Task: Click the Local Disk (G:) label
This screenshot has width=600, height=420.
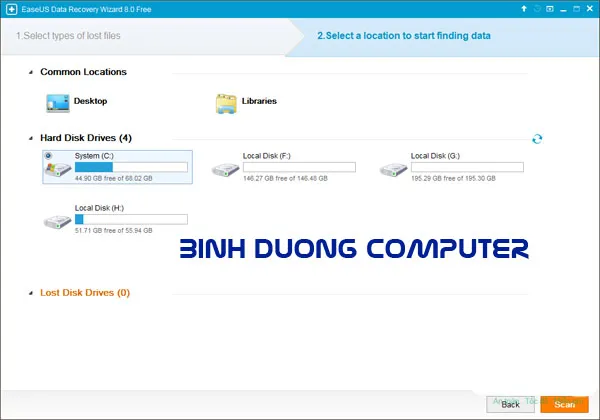Action: click(x=435, y=156)
